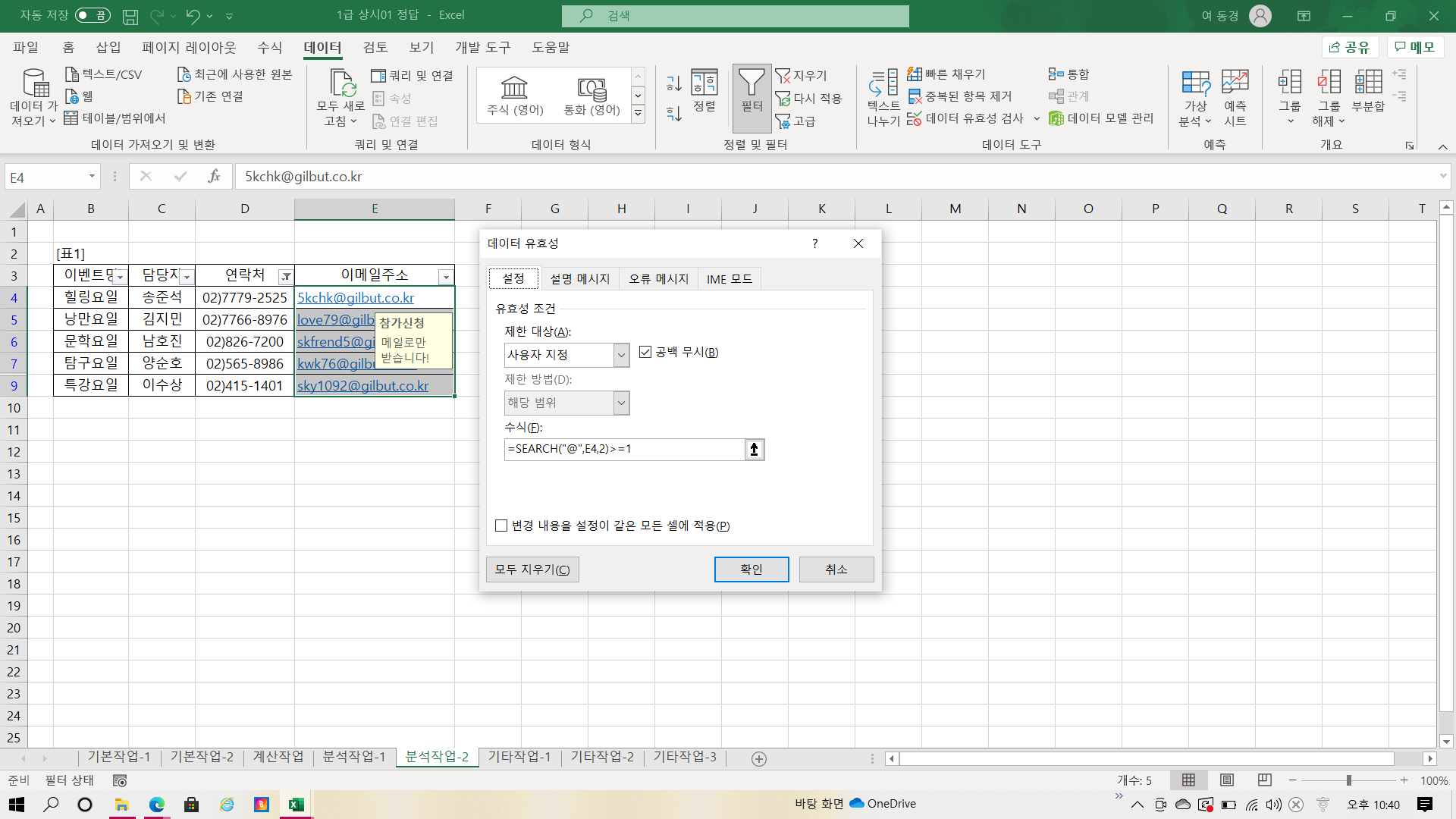Screen dimensions: 1456x819
Task: Uncheck the Ignore blank (공백 무시) checkbox
Action: click(x=645, y=352)
